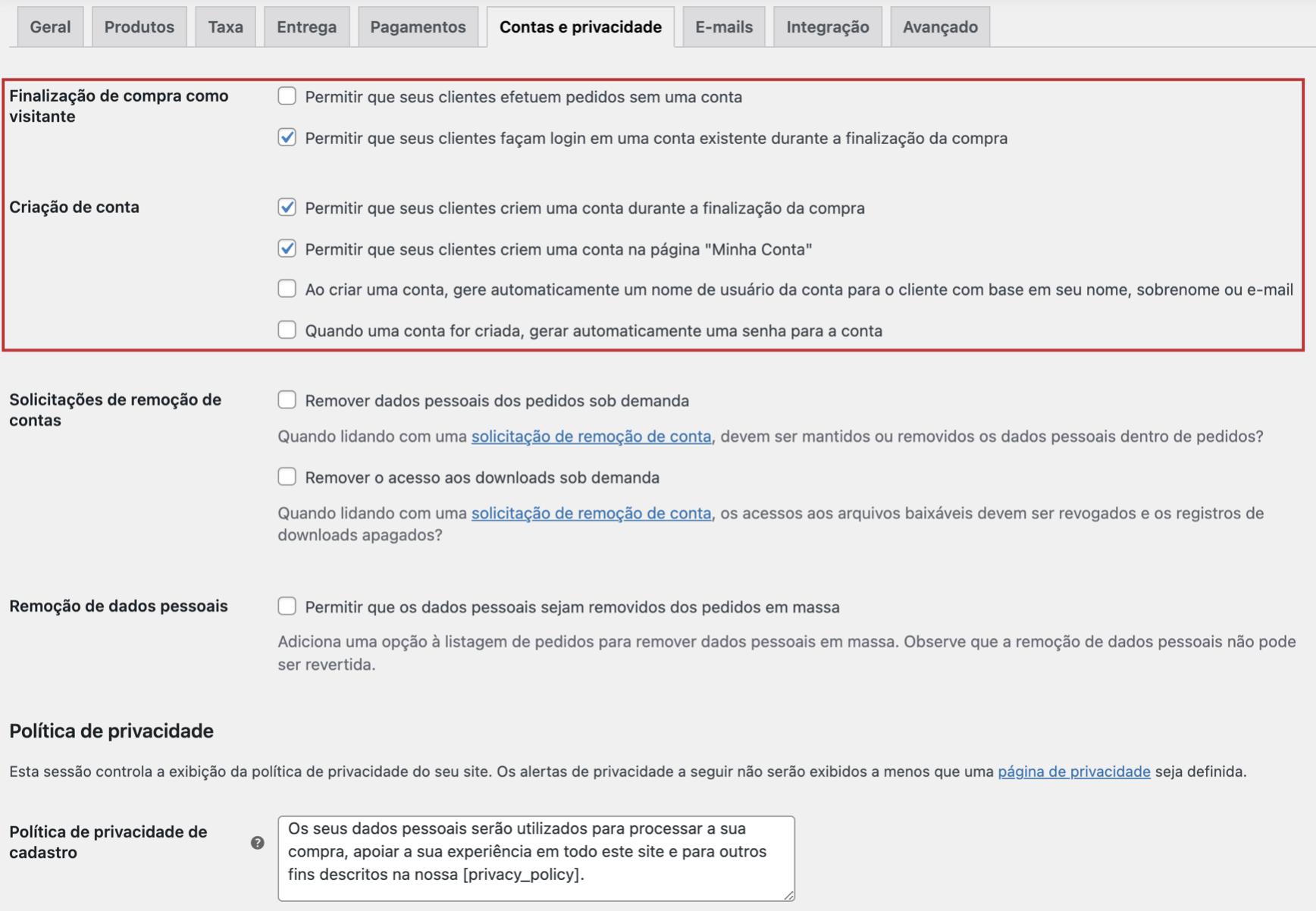The height and width of the screenshot is (911, 1316).
Task: Toggle account creation during checkout checkbox
Action: [x=287, y=207]
